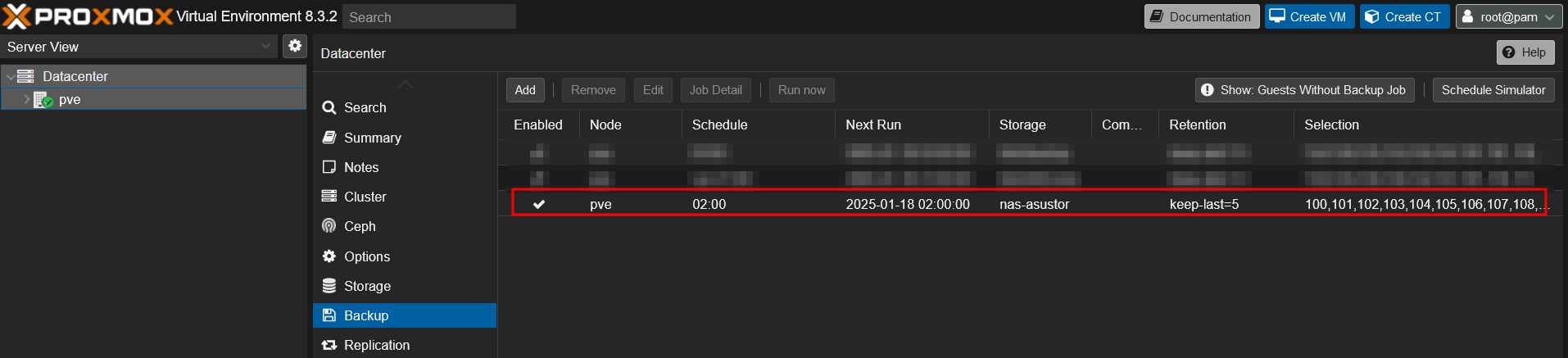1568x358 pixels.
Task: Select Summary in the Datacenter menu
Action: click(372, 138)
